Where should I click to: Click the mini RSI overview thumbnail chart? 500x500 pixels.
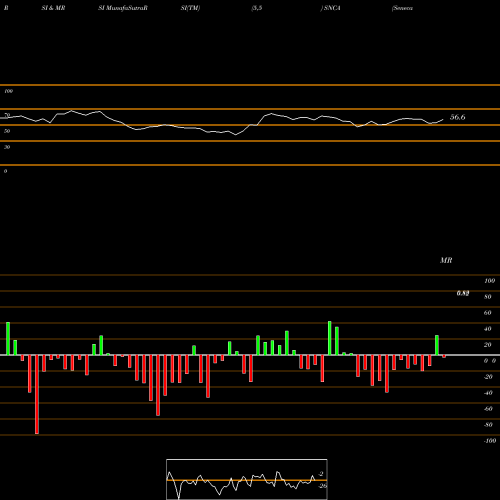[247, 479]
